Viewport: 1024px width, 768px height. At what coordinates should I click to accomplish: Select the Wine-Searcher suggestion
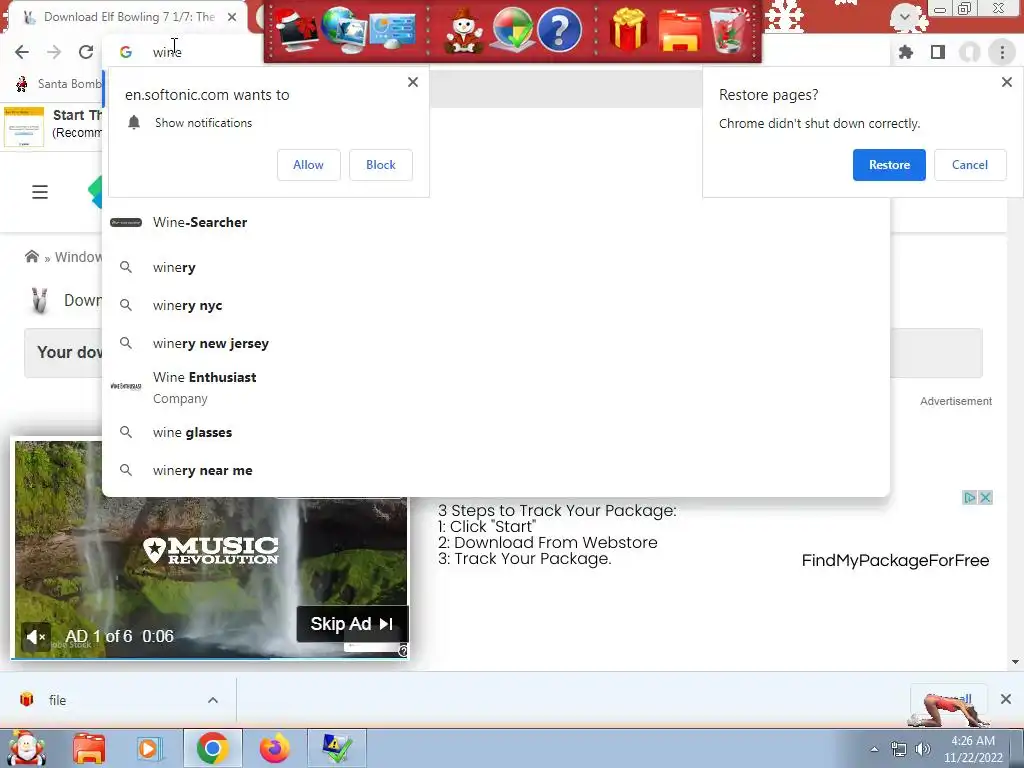pyautogui.click(x=496, y=222)
